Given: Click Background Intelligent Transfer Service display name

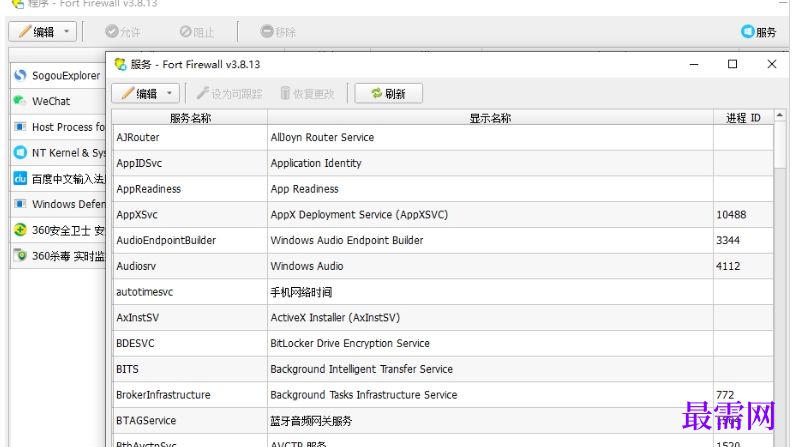Looking at the screenshot, I should pos(362,369).
